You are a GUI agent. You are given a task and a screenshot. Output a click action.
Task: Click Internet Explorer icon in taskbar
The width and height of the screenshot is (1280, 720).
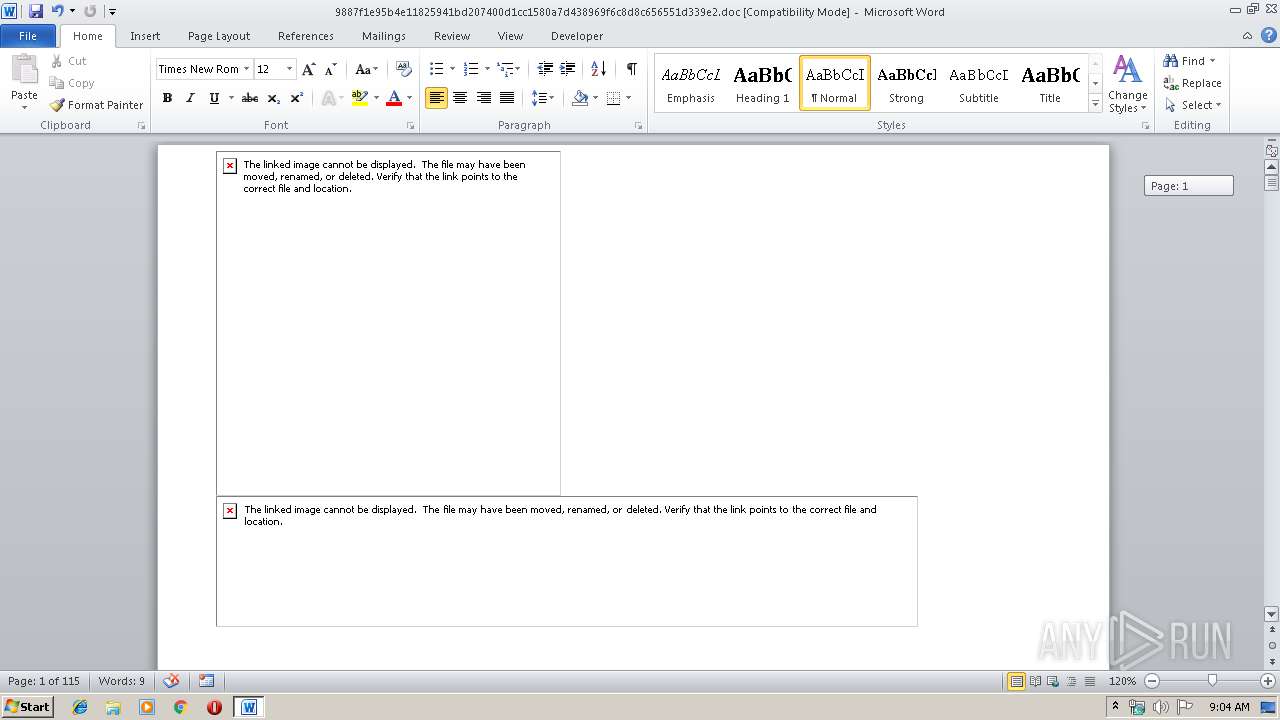click(80, 707)
